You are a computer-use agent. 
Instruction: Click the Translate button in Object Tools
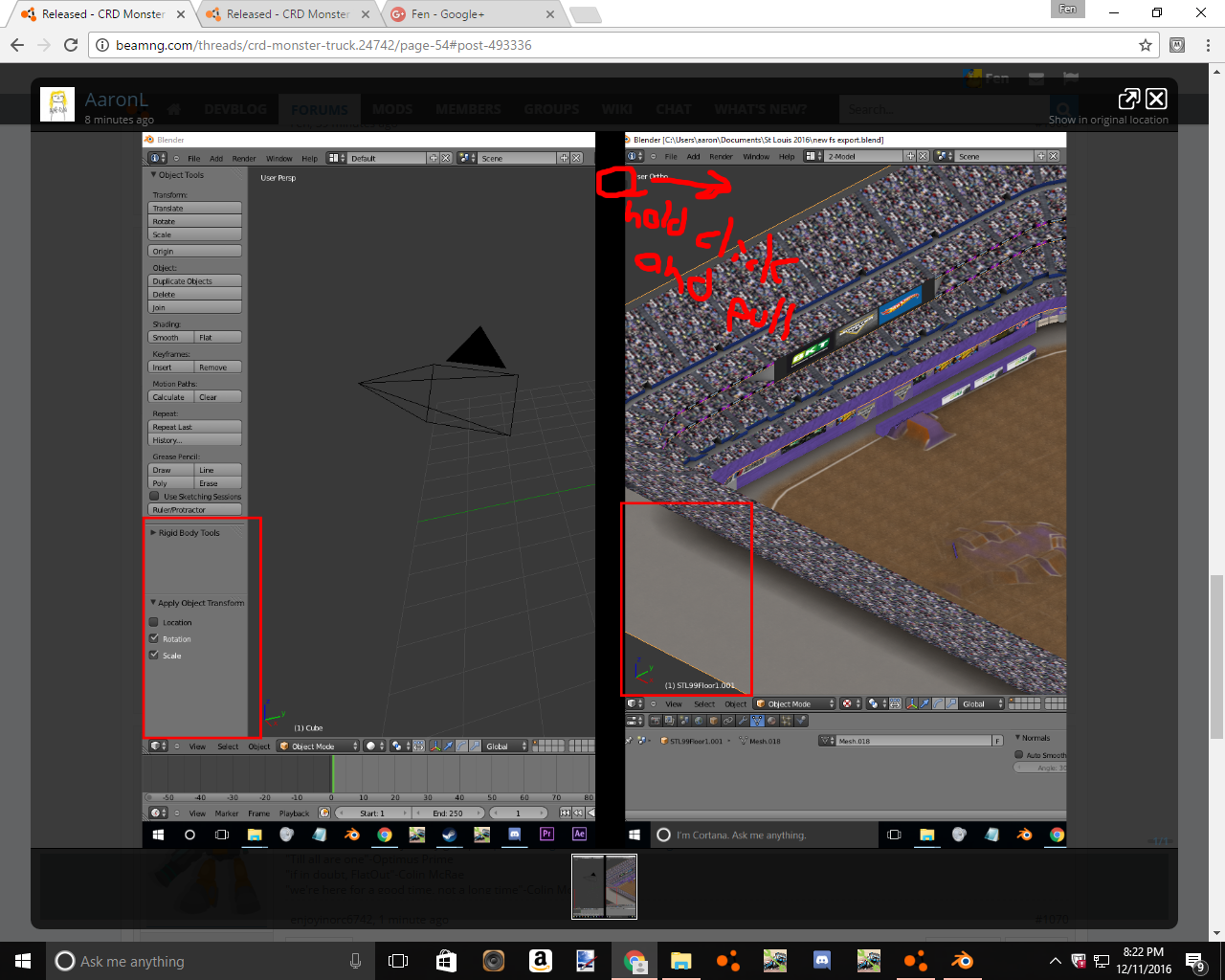[195, 208]
